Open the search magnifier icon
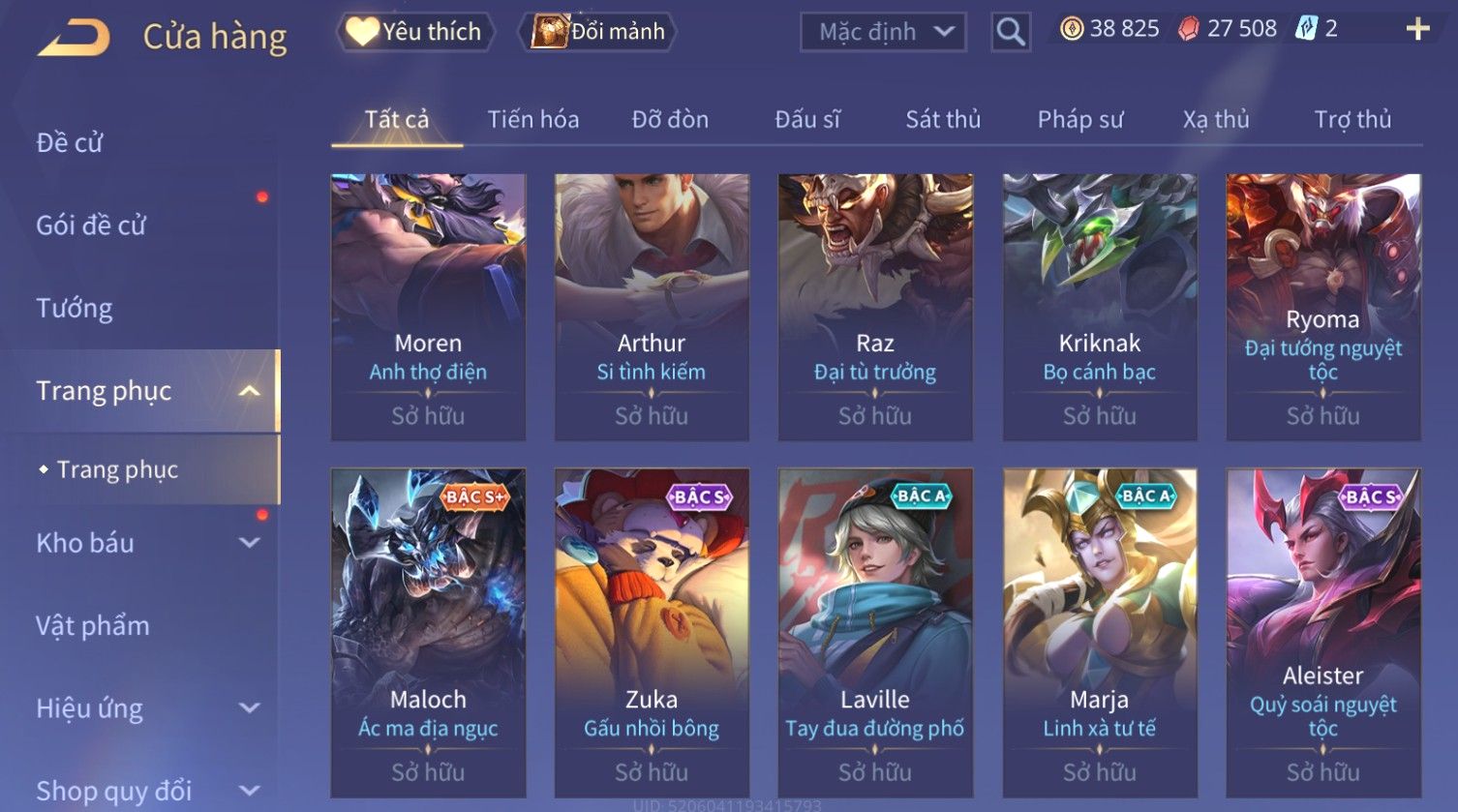 (x=1010, y=32)
